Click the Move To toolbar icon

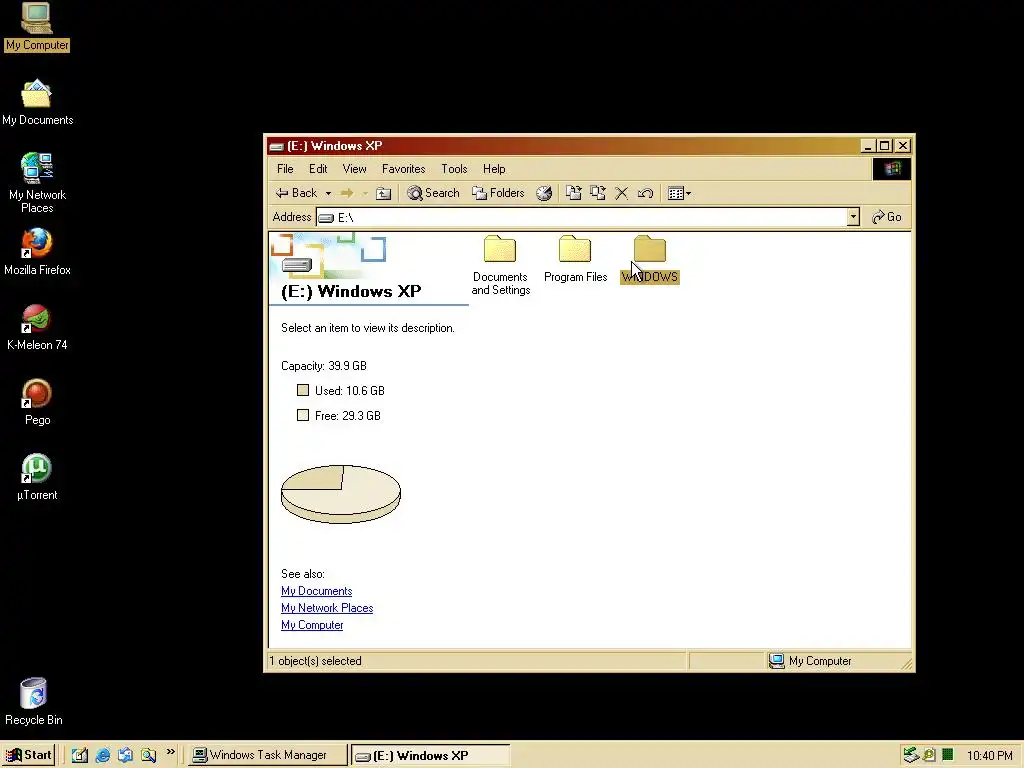click(573, 193)
